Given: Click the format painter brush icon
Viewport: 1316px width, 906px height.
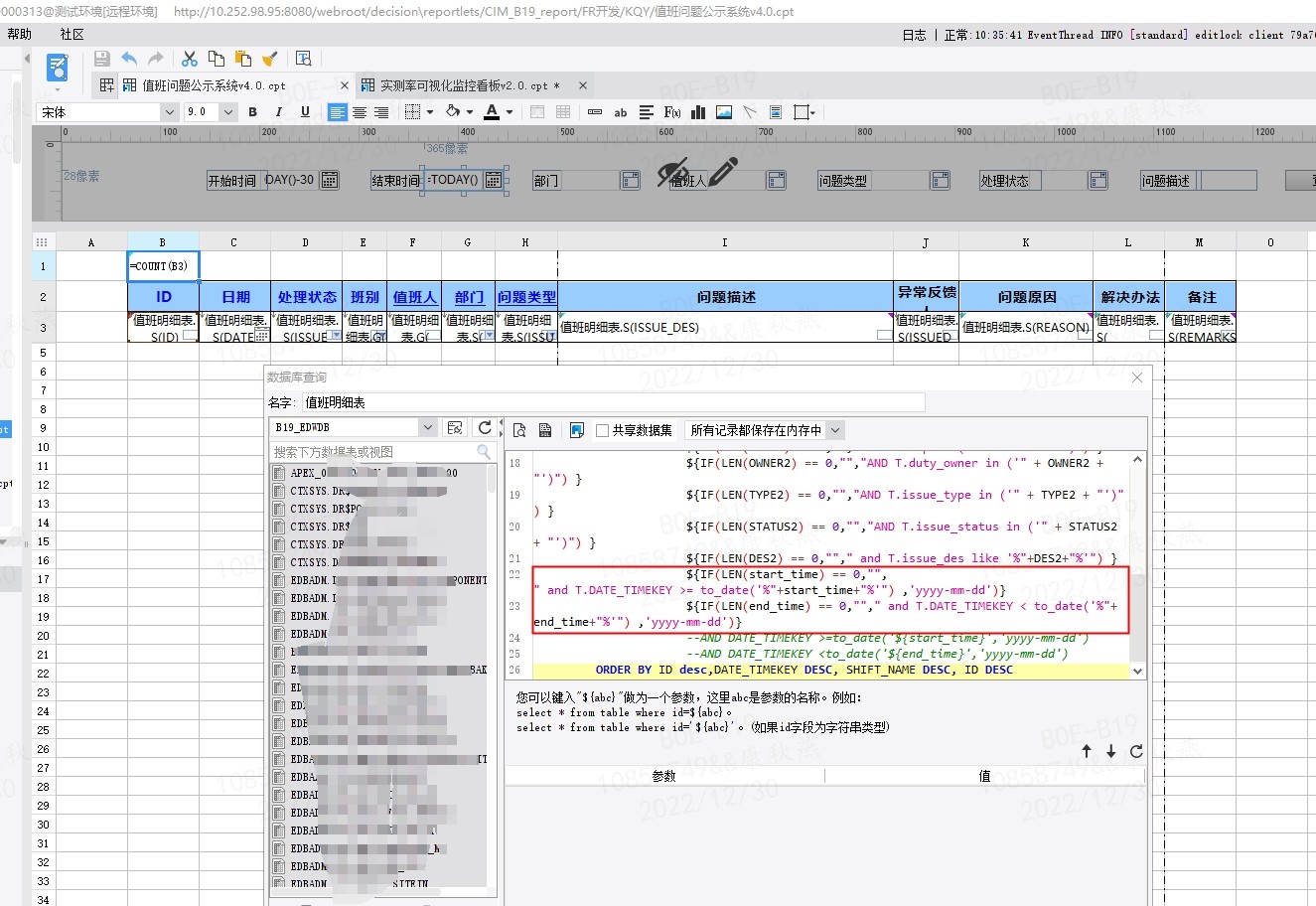Looking at the screenshot, I should pos(269,60).
